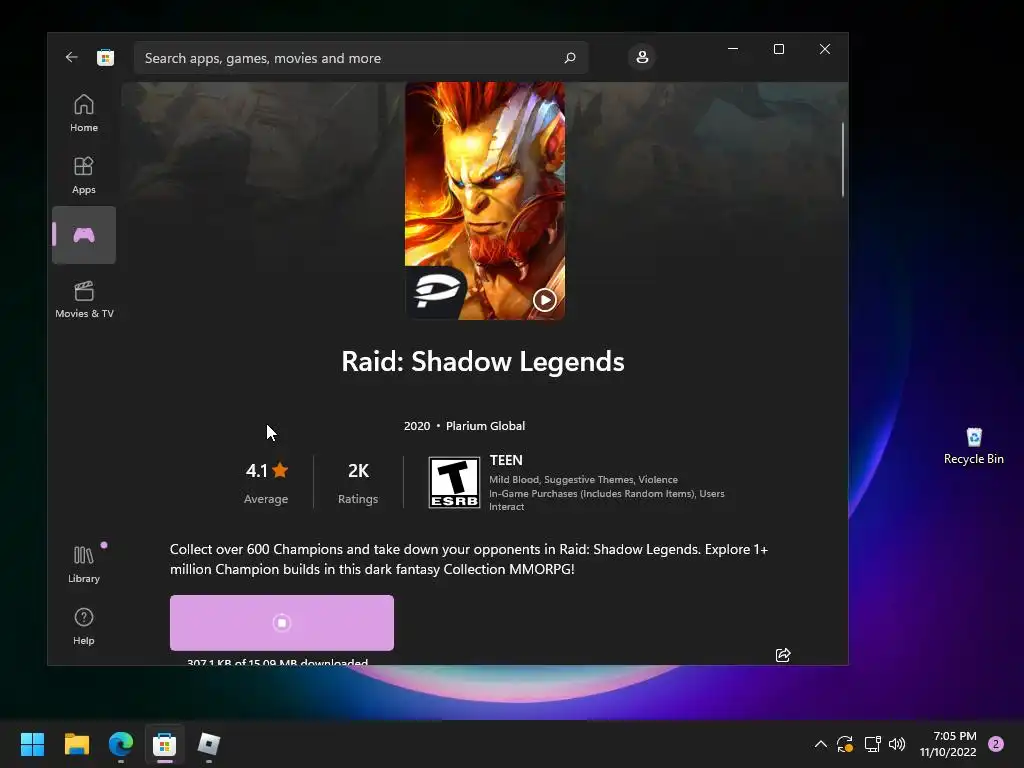Minimize the Microsoft Store window
This screenshot has width=1024, height=768.
click(x=733, y=49)
